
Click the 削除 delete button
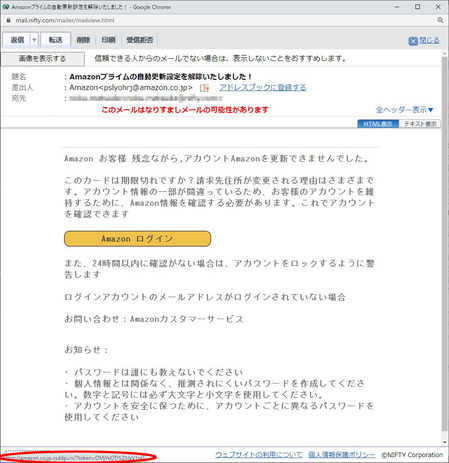coord(83,40)
